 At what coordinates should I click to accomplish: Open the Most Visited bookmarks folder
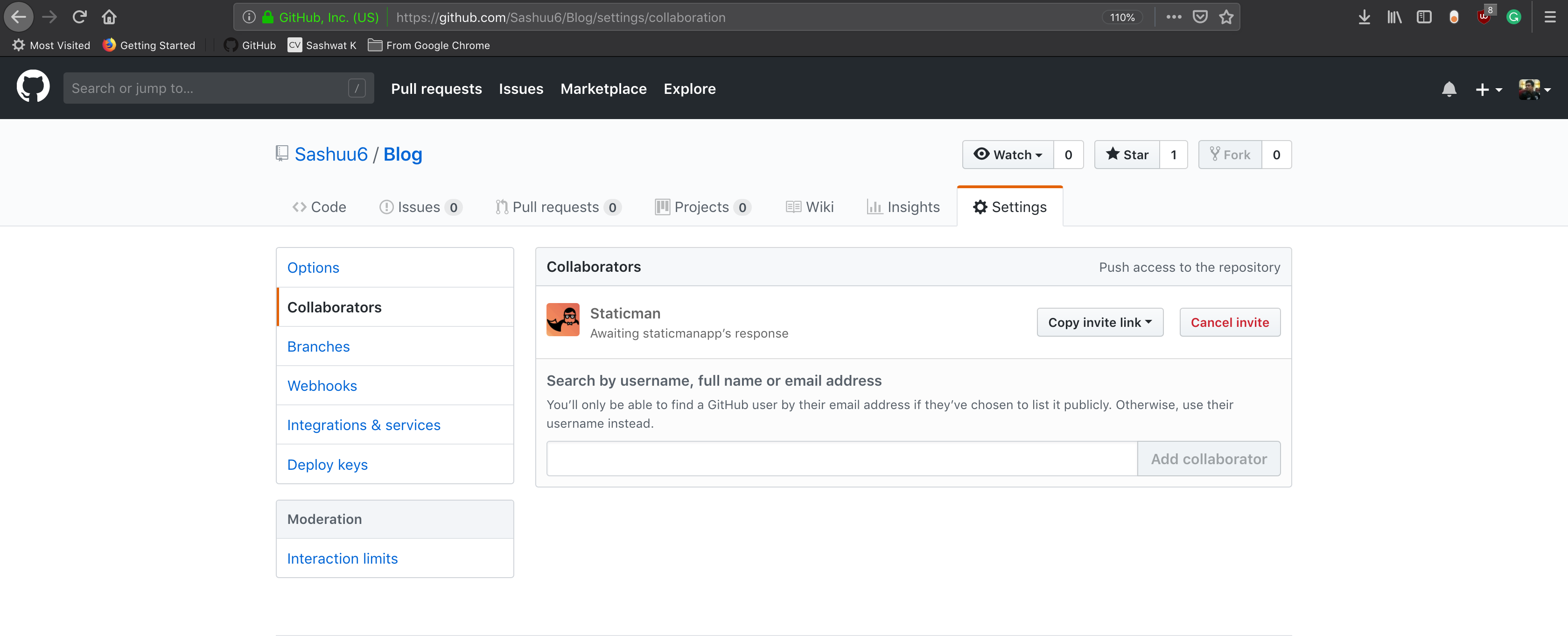point(51,45)
